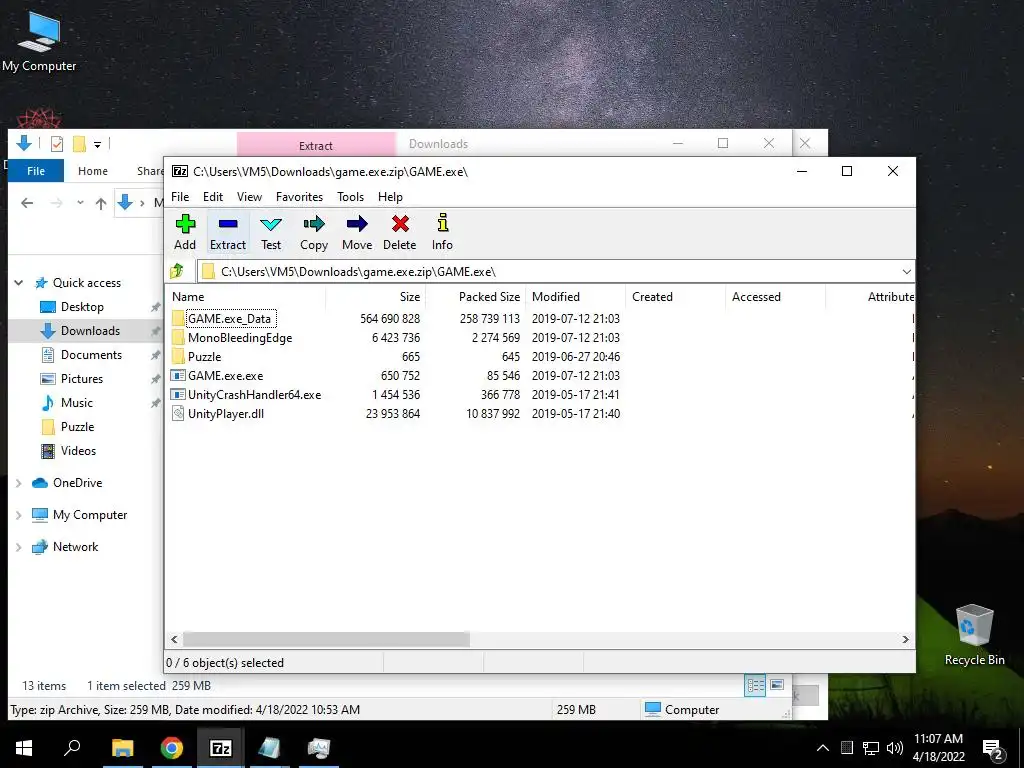Open File Explorer from the taskbar
1024x768 pixels.
tap(122, 748)
